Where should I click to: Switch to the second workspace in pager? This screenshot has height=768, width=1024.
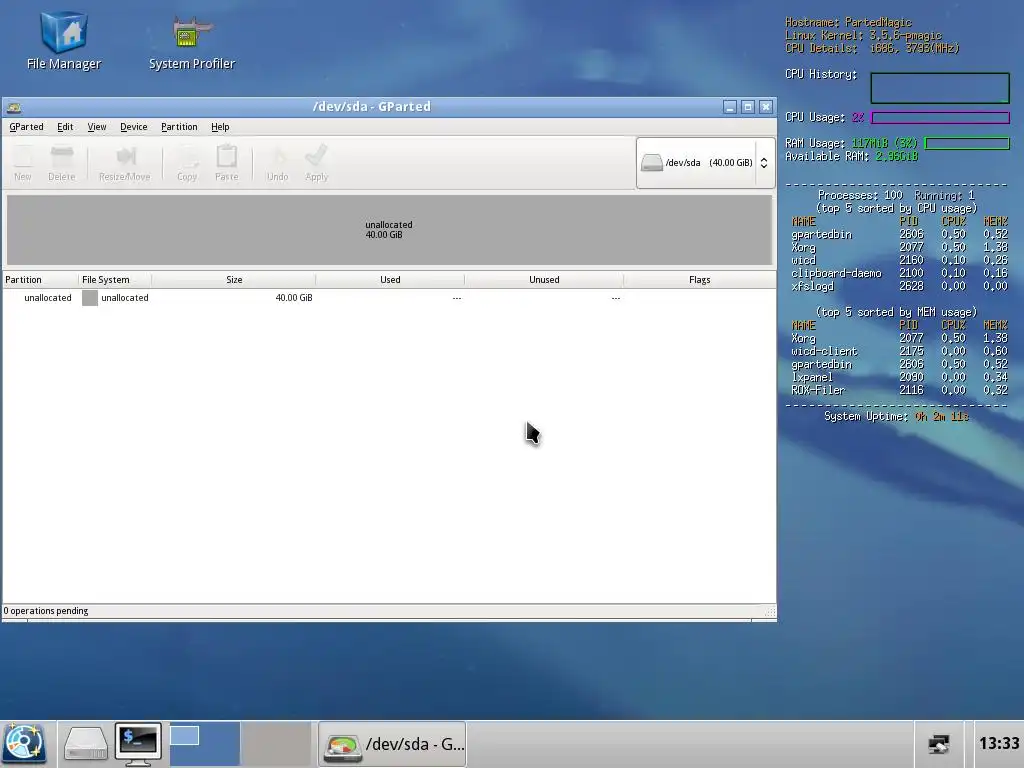[276, 743]
